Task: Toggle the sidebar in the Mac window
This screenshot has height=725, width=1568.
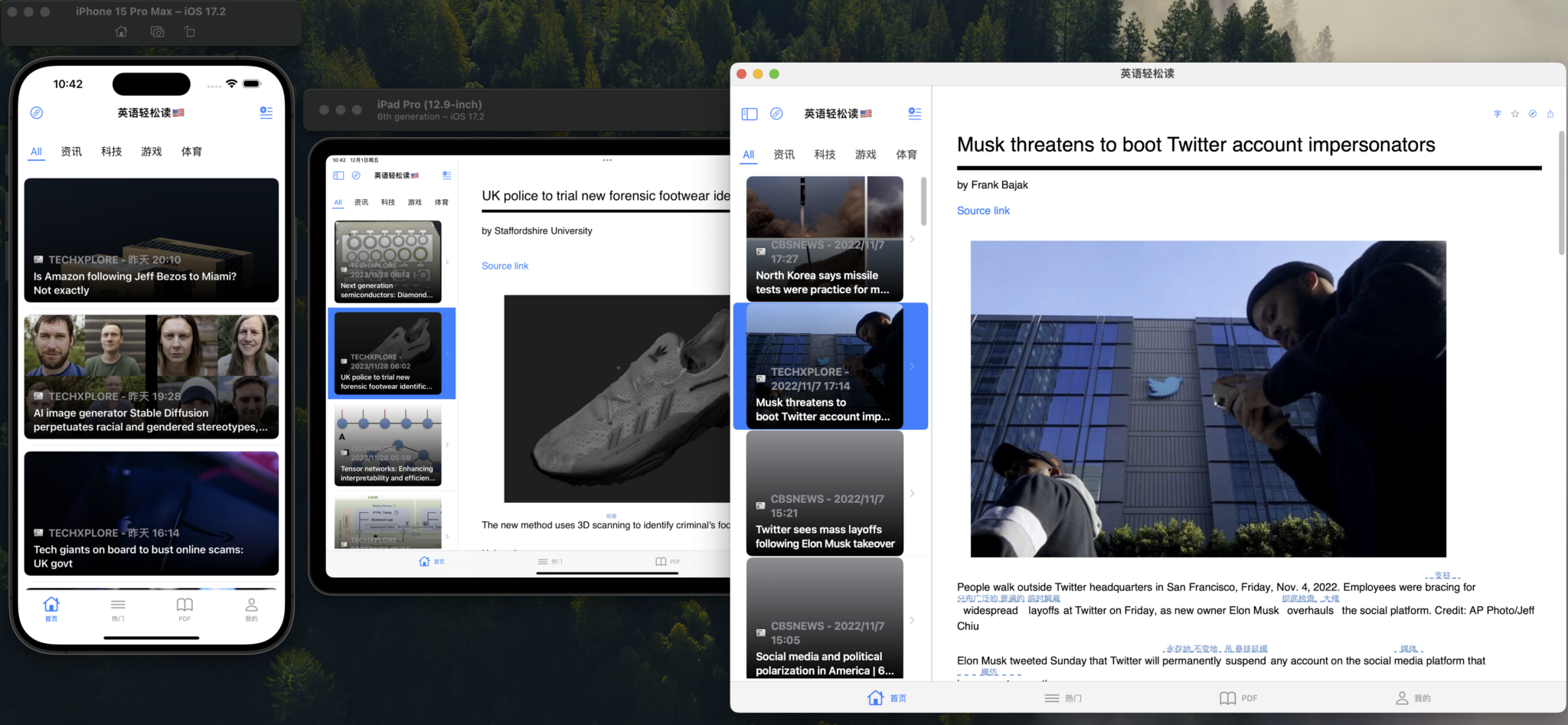Action: pos(750,114)
